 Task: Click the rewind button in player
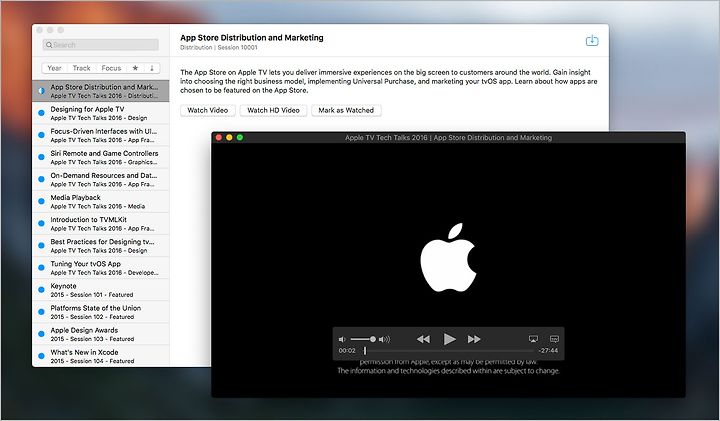tap(423, 339)
